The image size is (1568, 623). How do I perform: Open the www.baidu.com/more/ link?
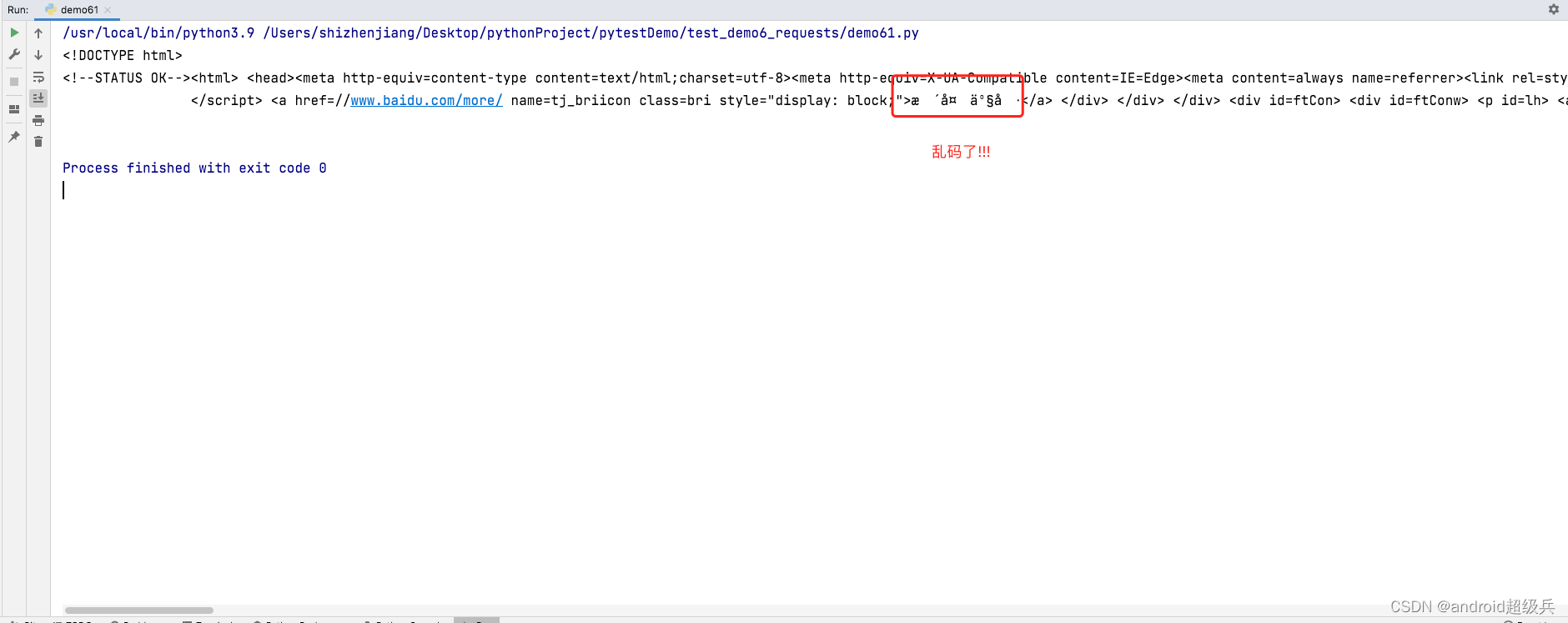(426, 100)
